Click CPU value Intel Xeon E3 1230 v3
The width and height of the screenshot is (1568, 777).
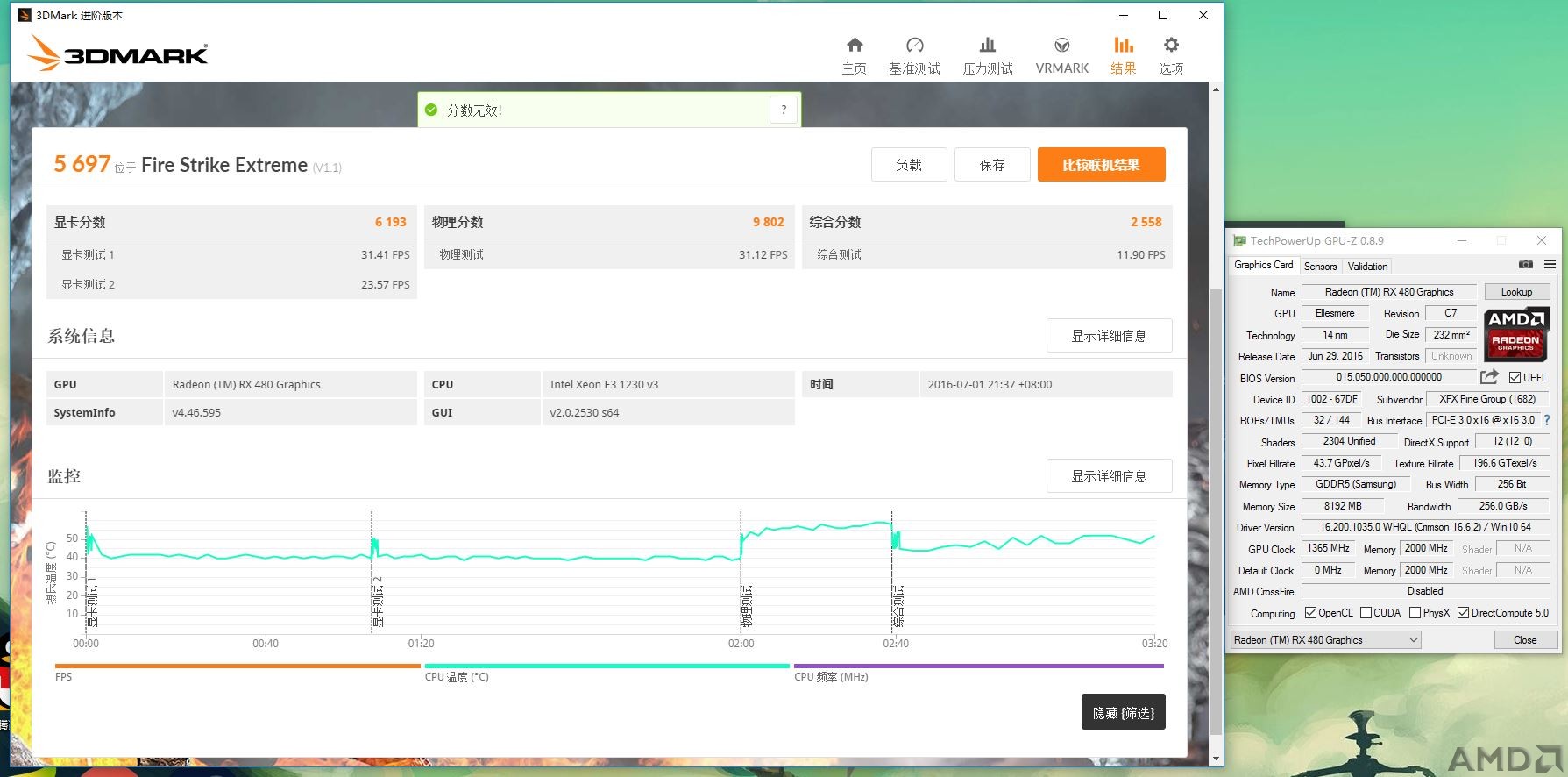click(x=604, y=384)
